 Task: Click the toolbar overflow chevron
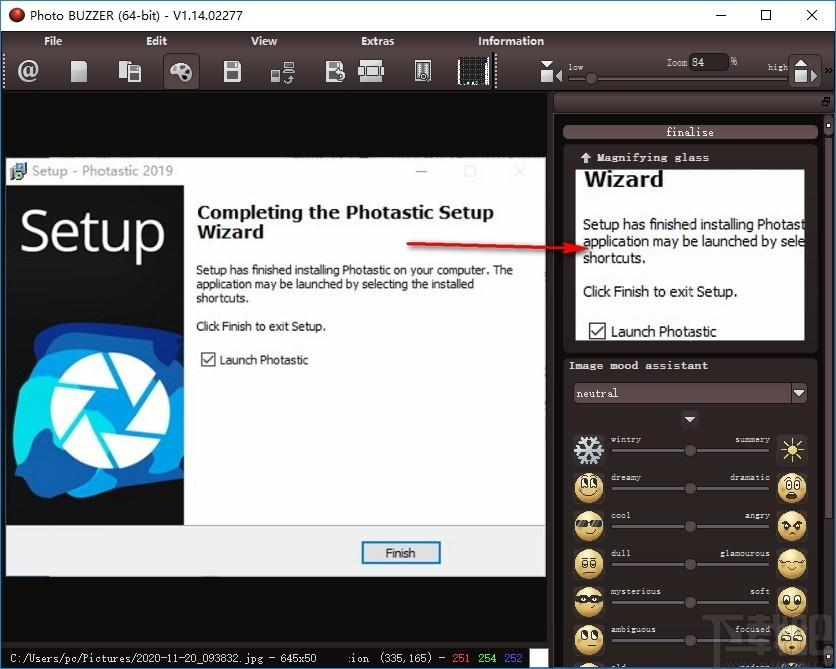coord(828,70)
